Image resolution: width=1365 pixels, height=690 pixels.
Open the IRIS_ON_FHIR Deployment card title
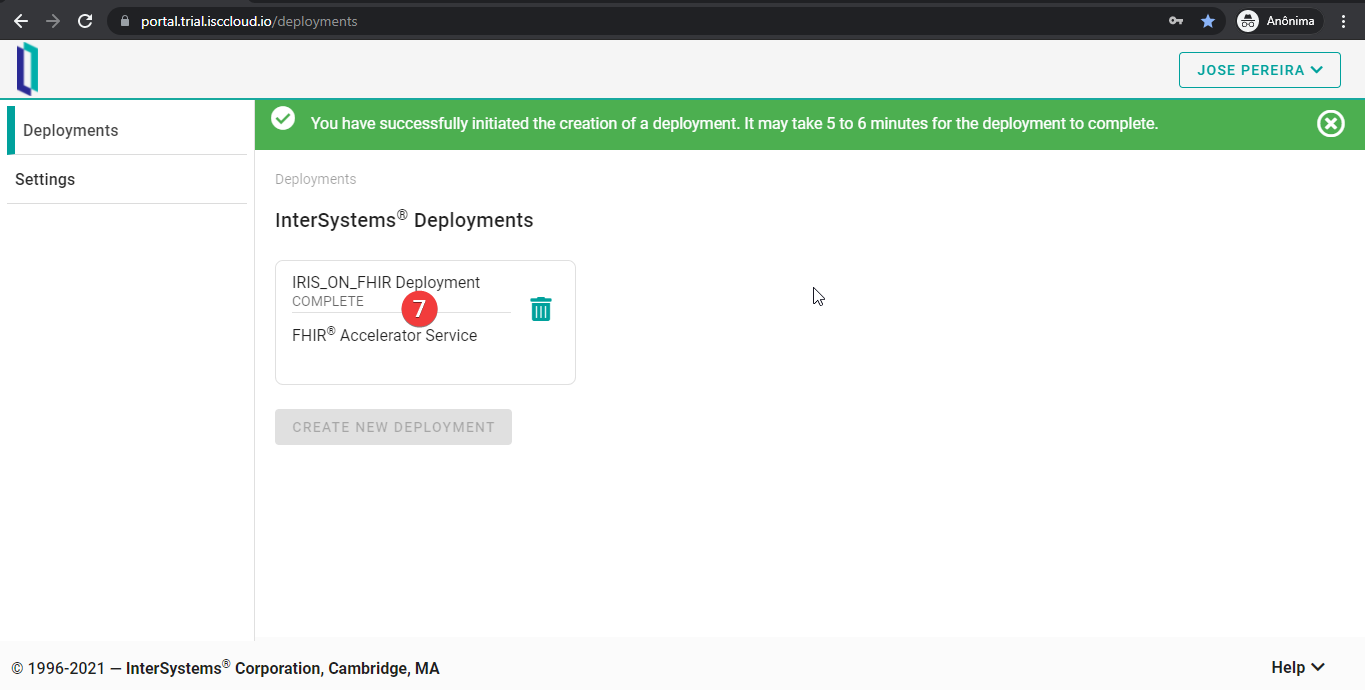pos(386,282)
